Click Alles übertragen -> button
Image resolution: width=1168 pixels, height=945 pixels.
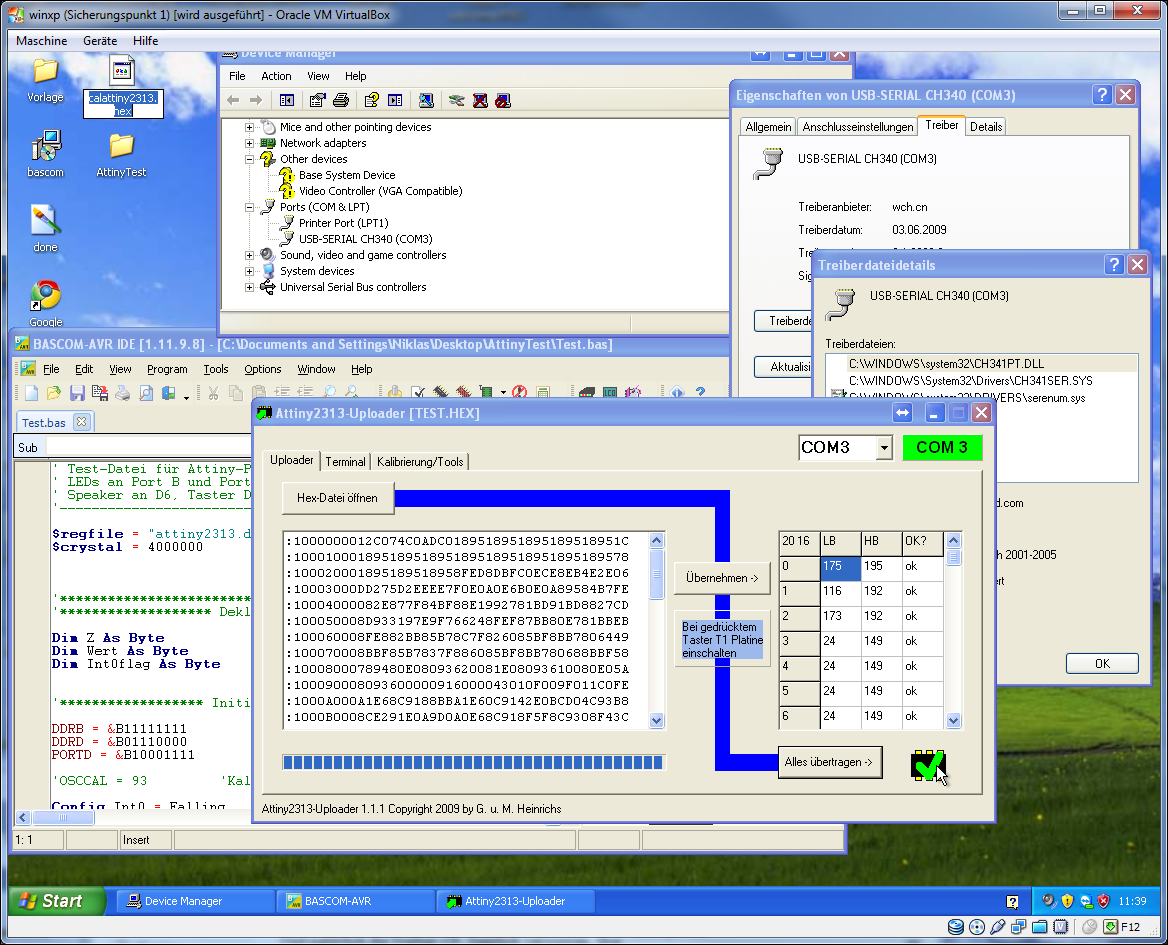[x=830, y=762]
